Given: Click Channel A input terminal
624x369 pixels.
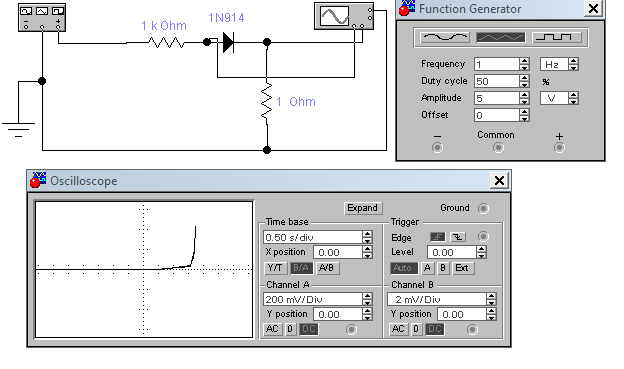Looking at the screenshot, I should [351, 329].
